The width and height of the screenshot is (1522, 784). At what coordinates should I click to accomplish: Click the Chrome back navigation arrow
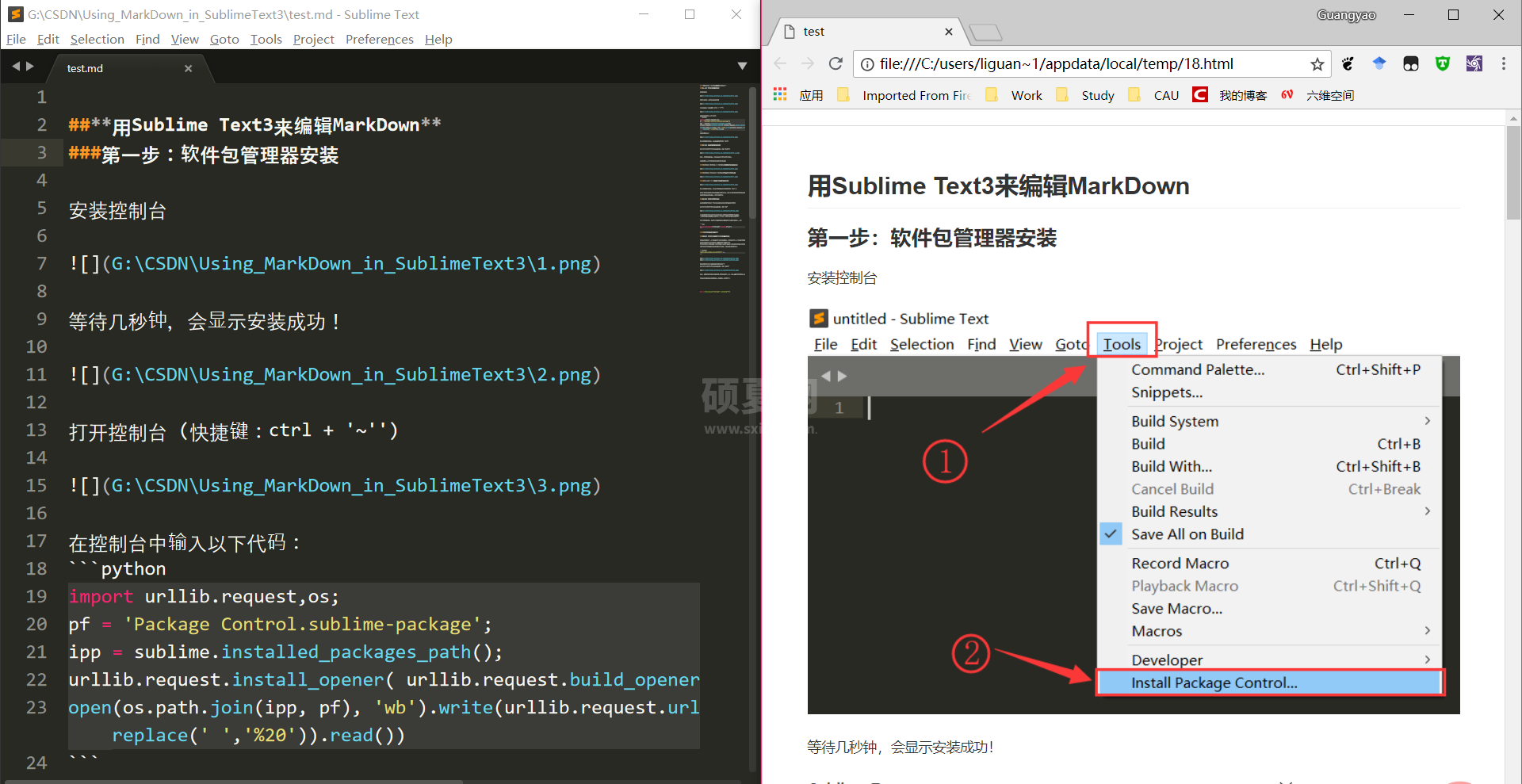point(781,63)
